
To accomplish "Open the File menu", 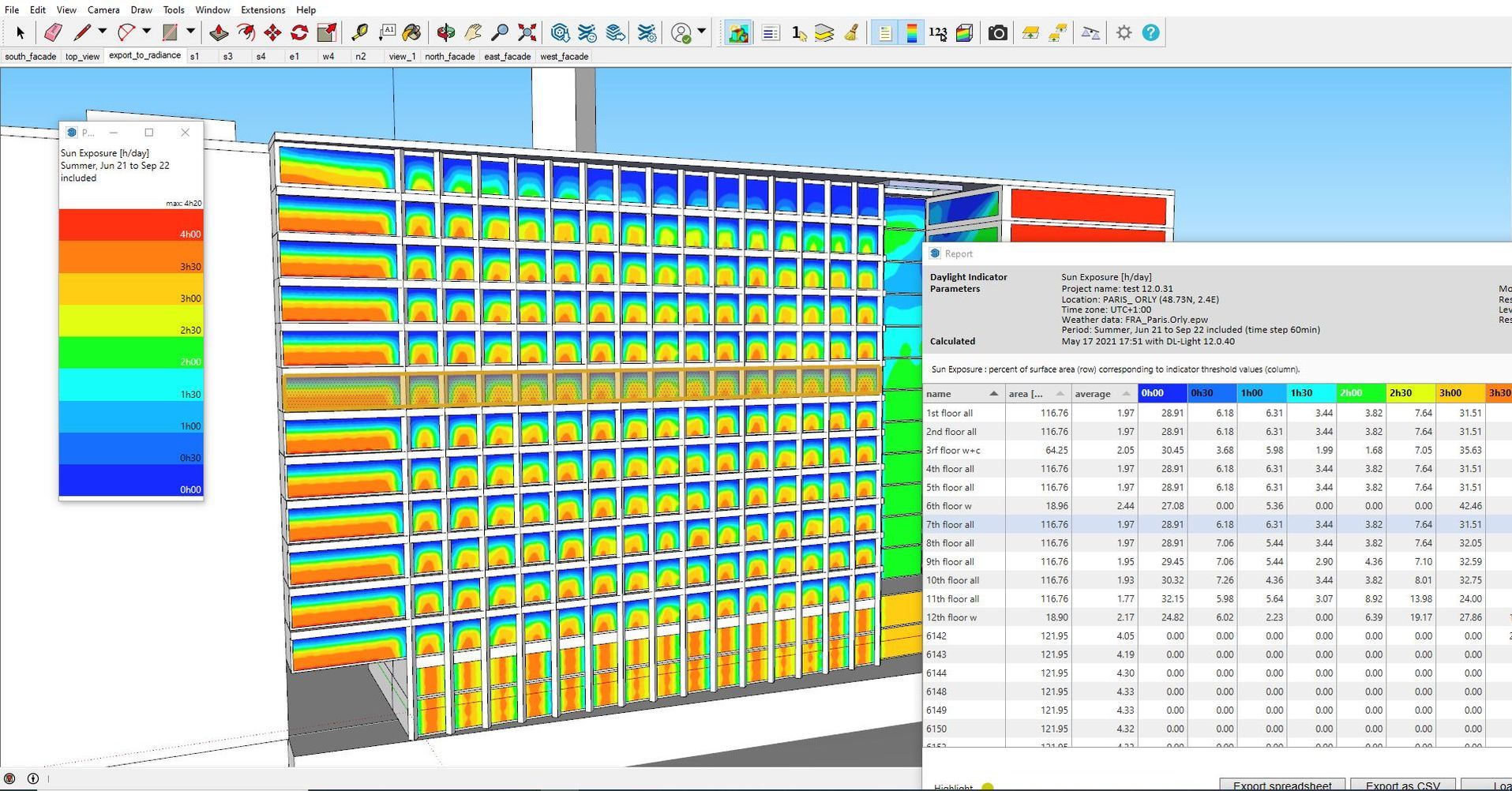I will [12, 9].
